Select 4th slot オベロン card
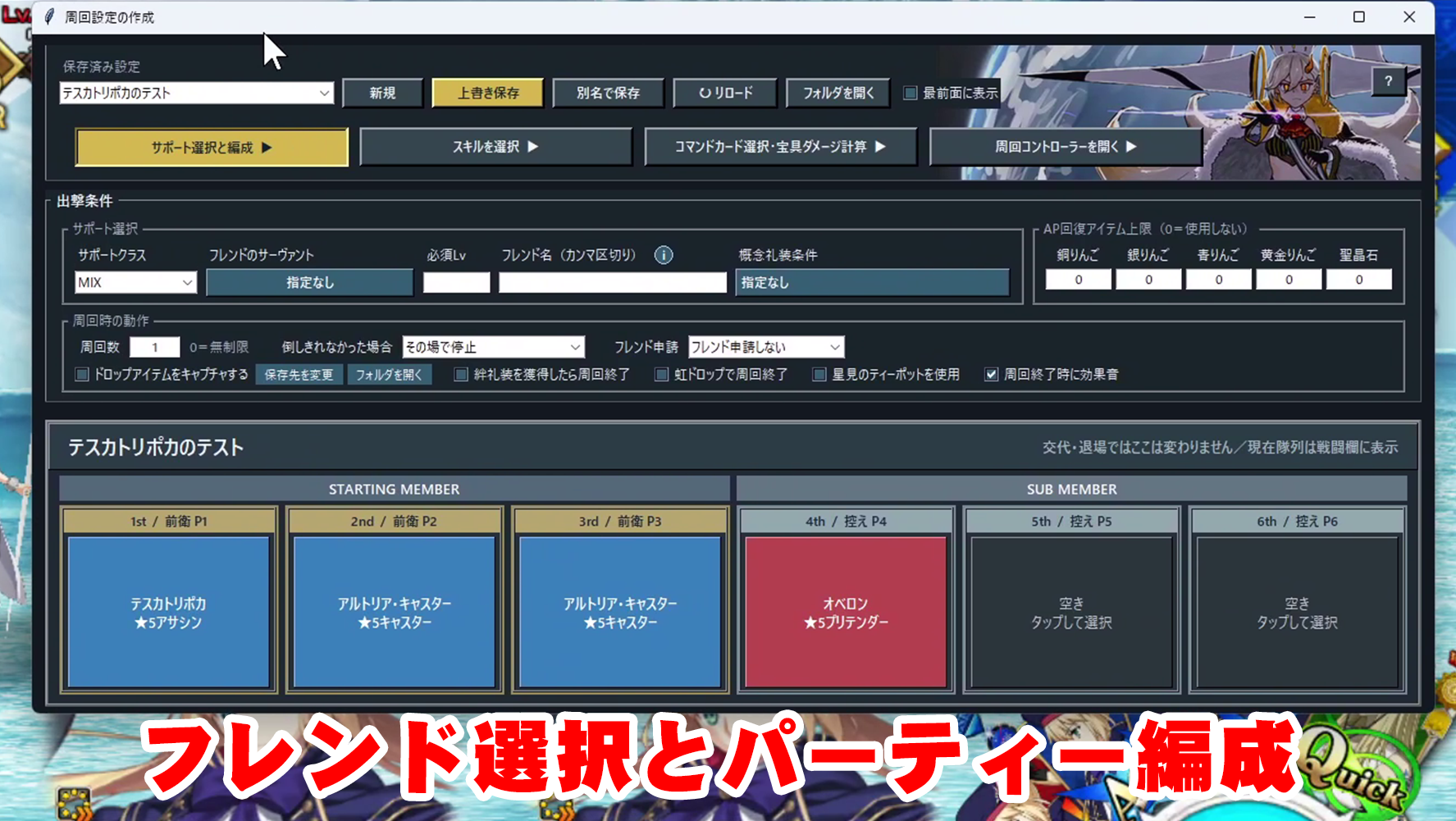 pos(846,612)
